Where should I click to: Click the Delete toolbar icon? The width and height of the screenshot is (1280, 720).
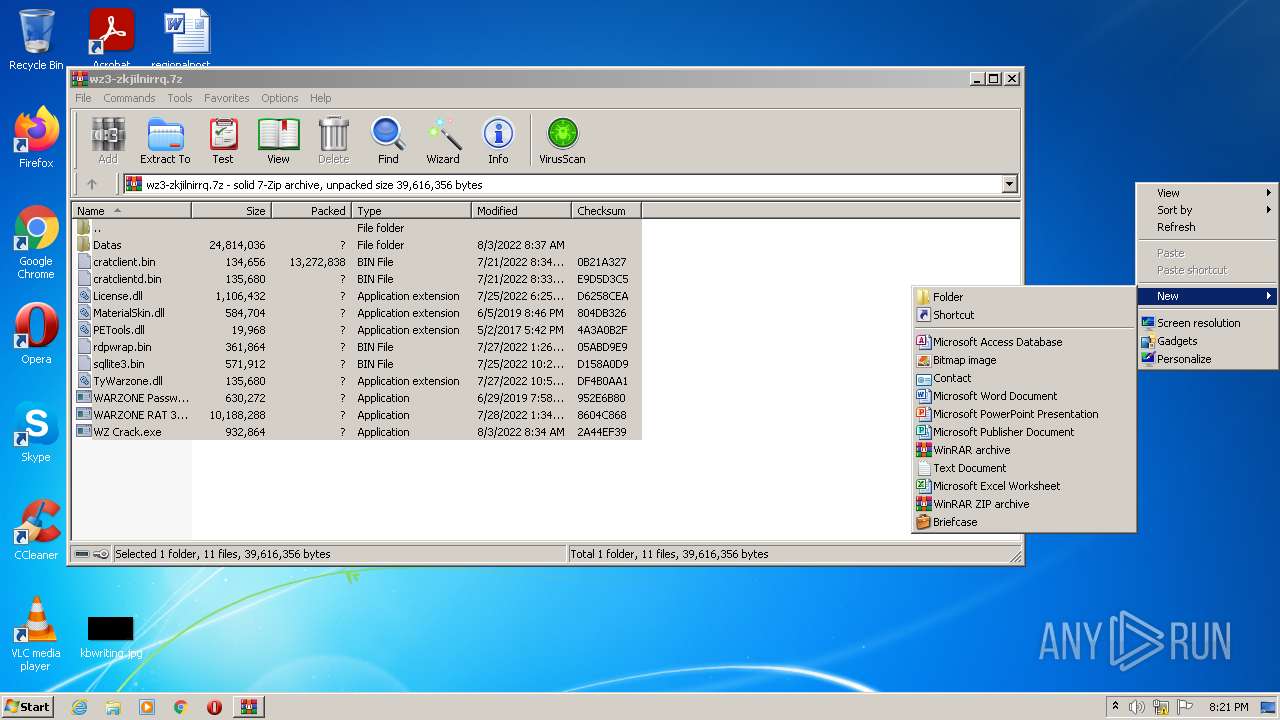[x=333, y=140]
